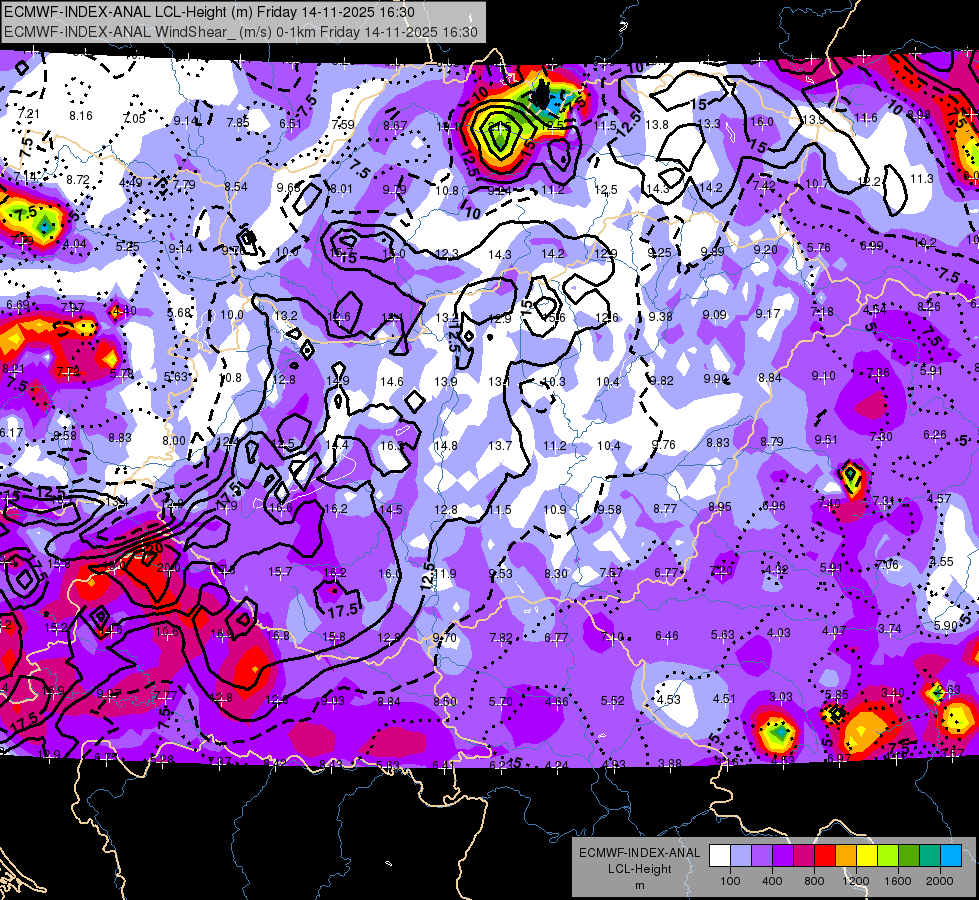Click the wind shear value 8.54
The width and height of the screenshot is (979, 900).
point(236,187)
